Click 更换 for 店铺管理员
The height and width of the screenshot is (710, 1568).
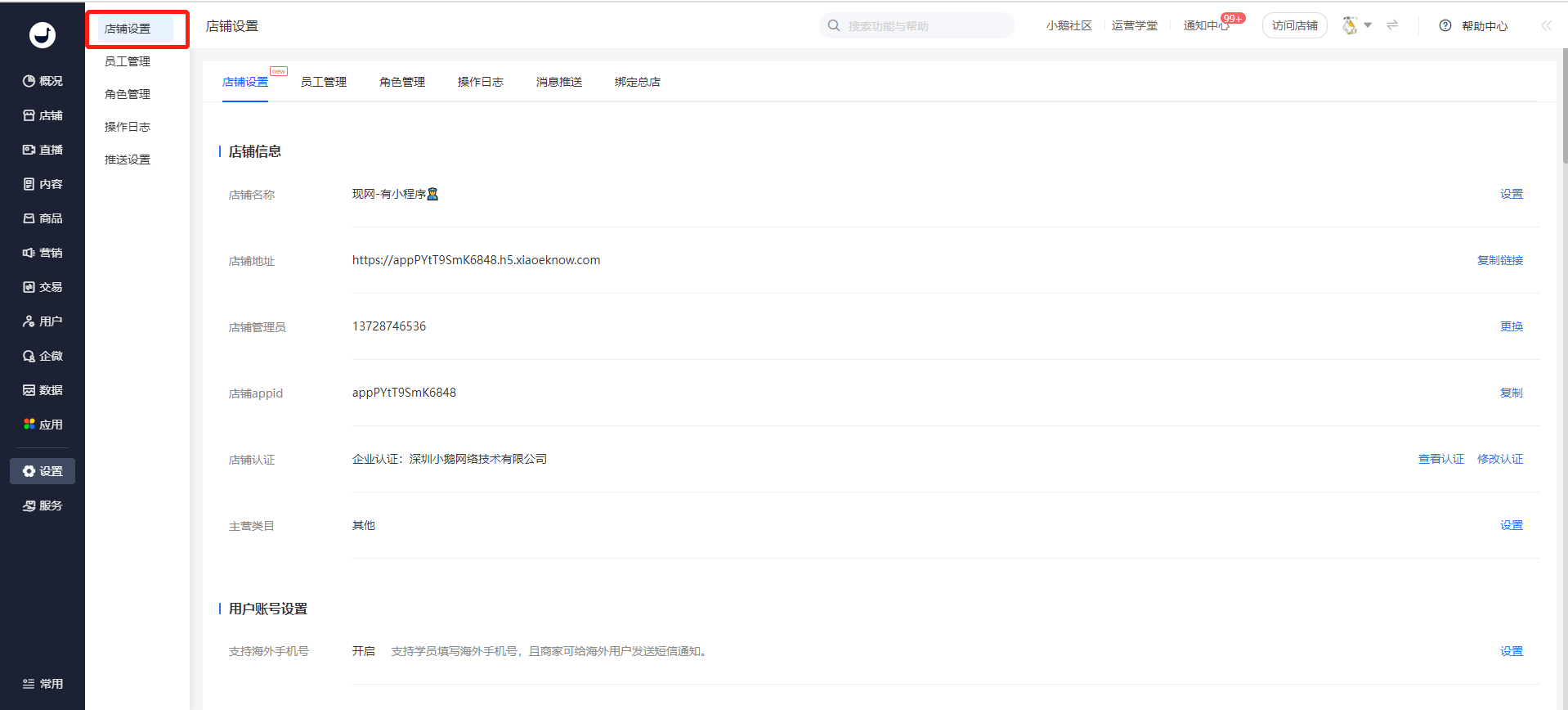click(1512, 326)
